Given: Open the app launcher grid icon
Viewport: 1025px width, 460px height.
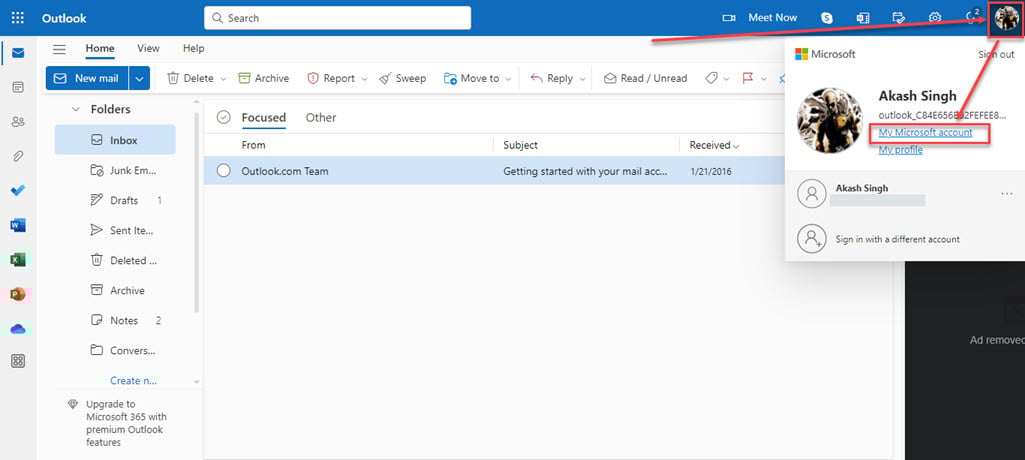Looking at the screenshot, I should 18,18.
